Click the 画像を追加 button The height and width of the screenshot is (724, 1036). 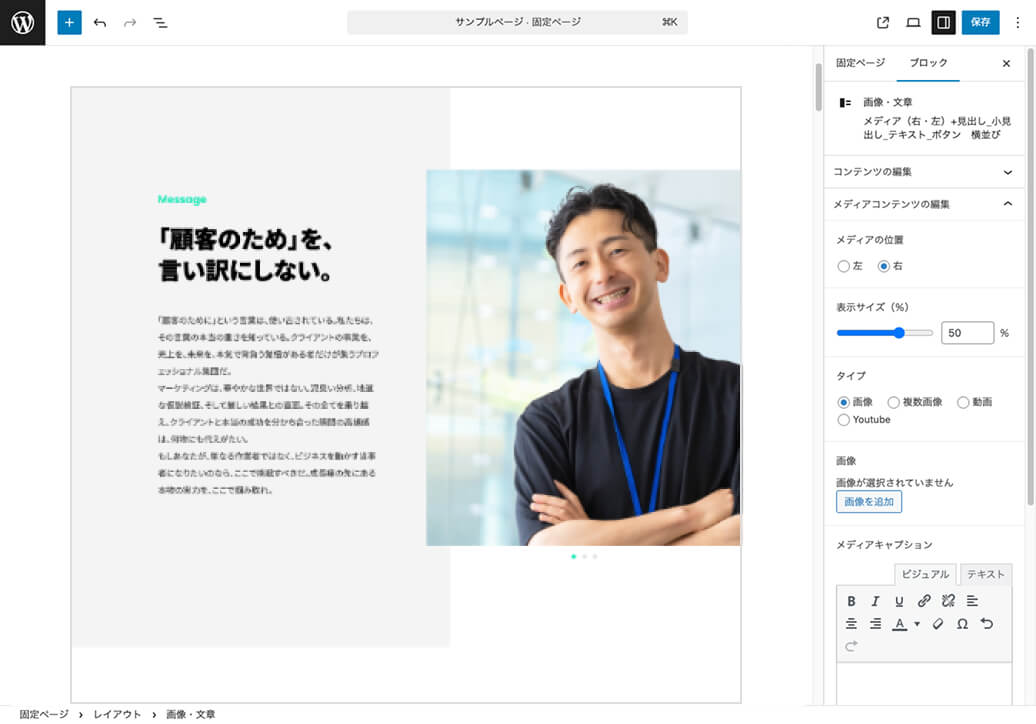coord(868,502)
